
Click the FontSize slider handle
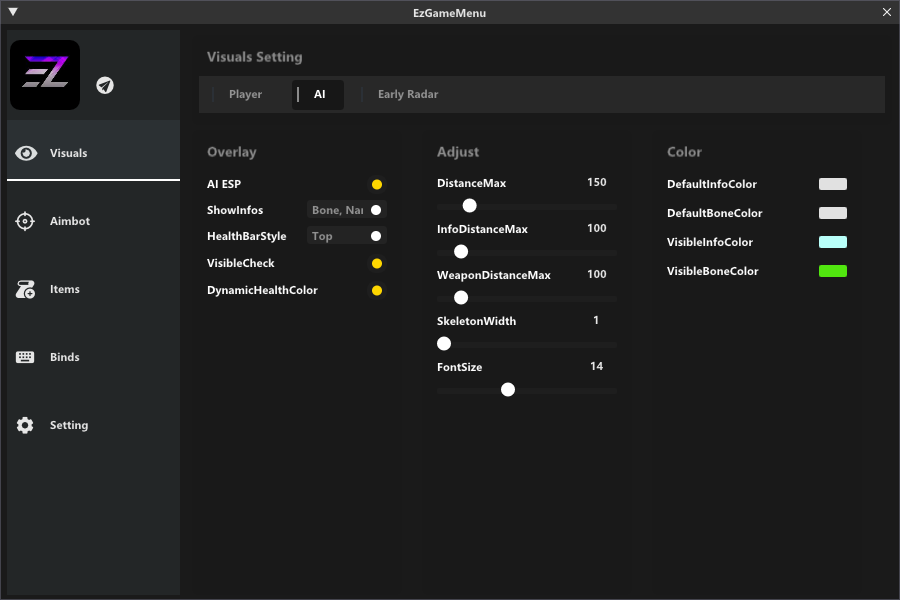click(x=507, y=390)
